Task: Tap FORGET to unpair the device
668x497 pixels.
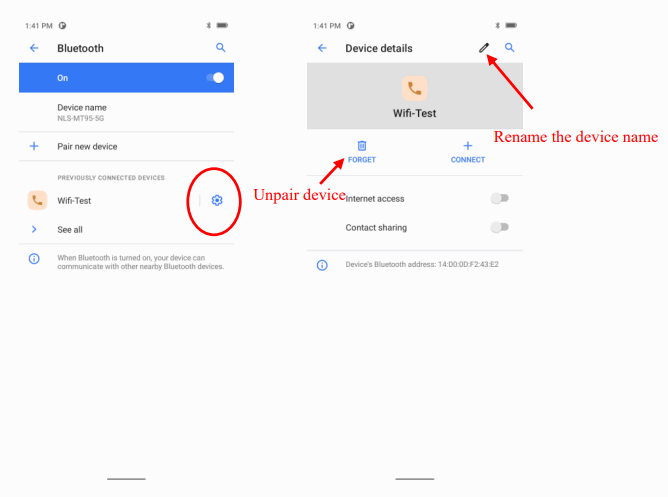Action: (x=362, y=152)
